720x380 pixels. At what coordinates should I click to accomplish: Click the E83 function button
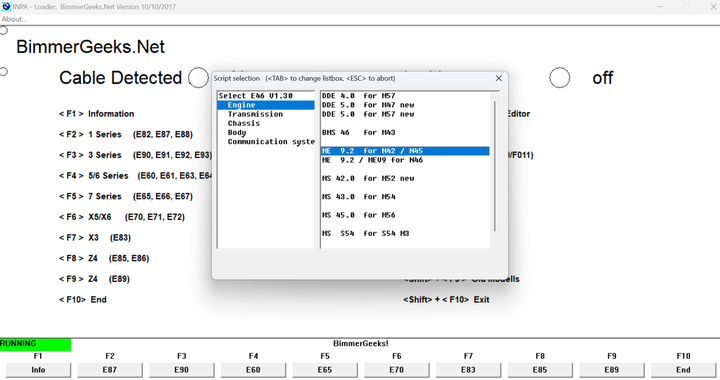pos(468,370)
